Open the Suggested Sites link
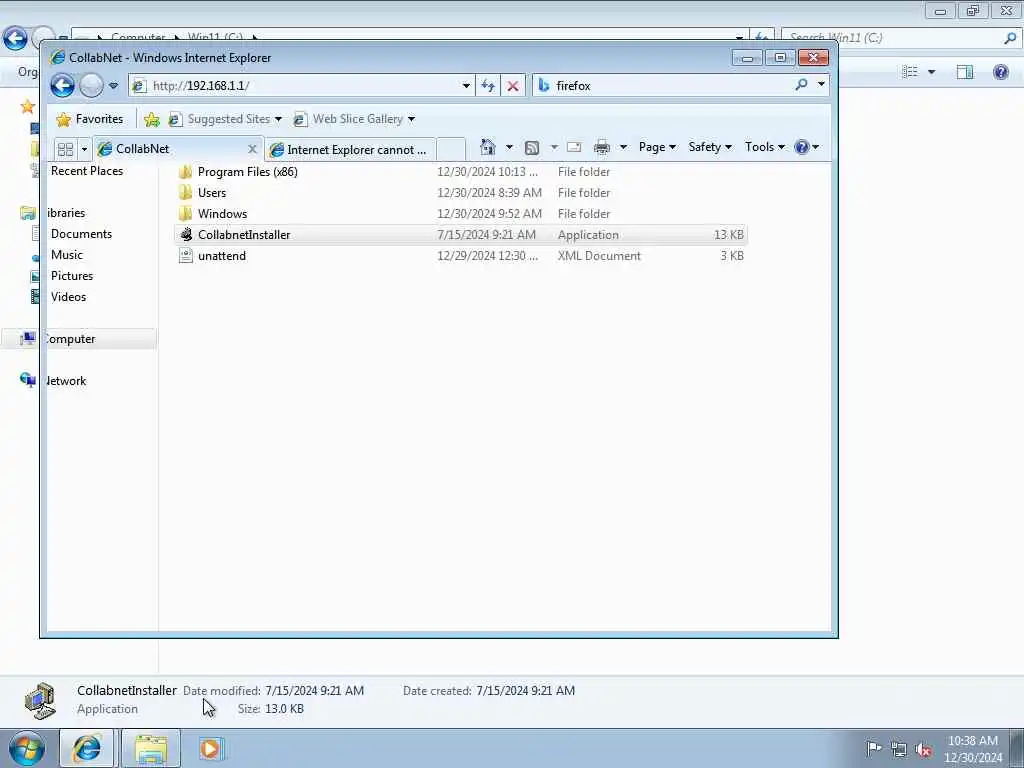 [219, 119]
